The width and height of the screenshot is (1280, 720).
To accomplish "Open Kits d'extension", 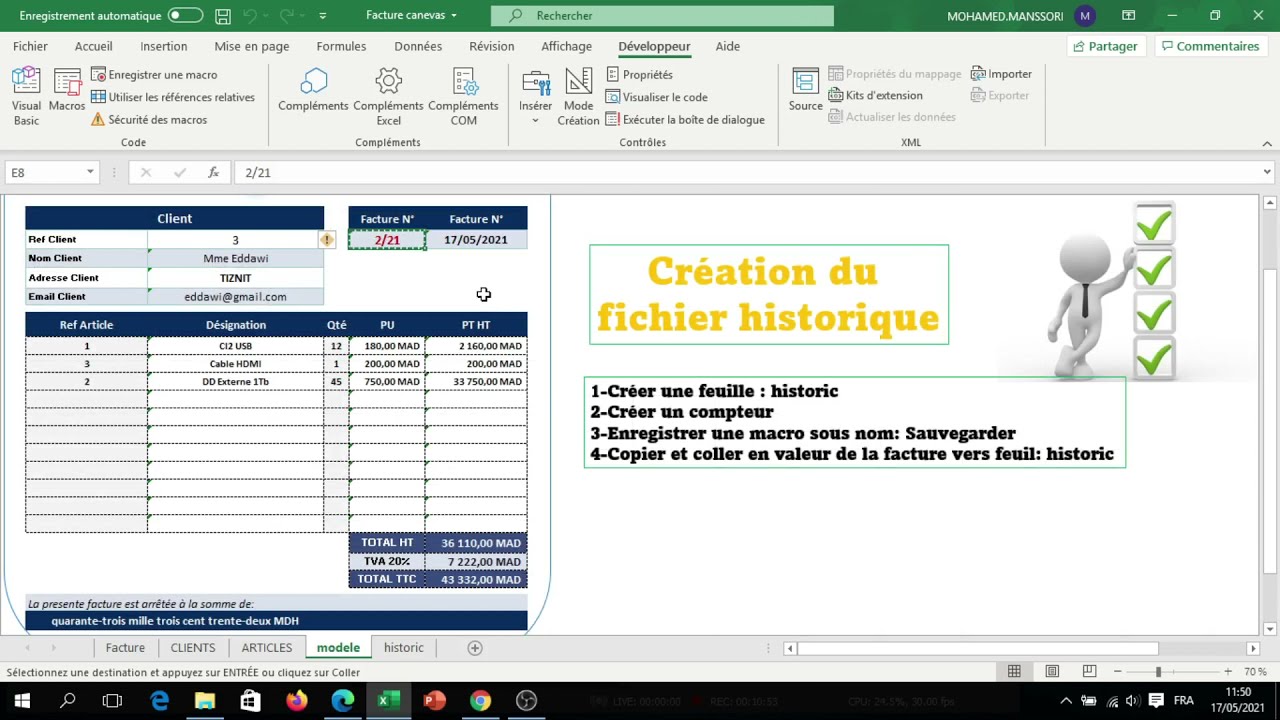I will pos(876,95).
